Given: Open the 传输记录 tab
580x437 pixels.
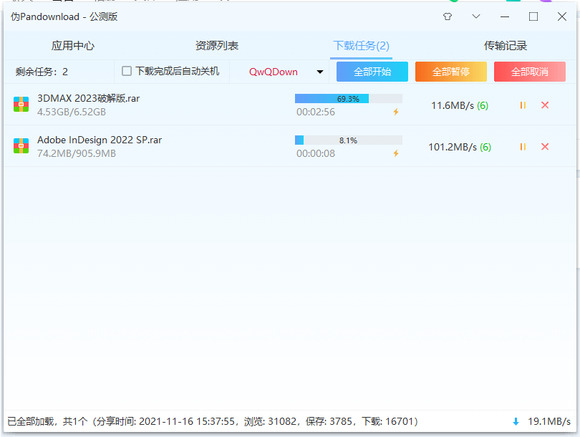Looking at the screenshot, I should tap(505, 46).
